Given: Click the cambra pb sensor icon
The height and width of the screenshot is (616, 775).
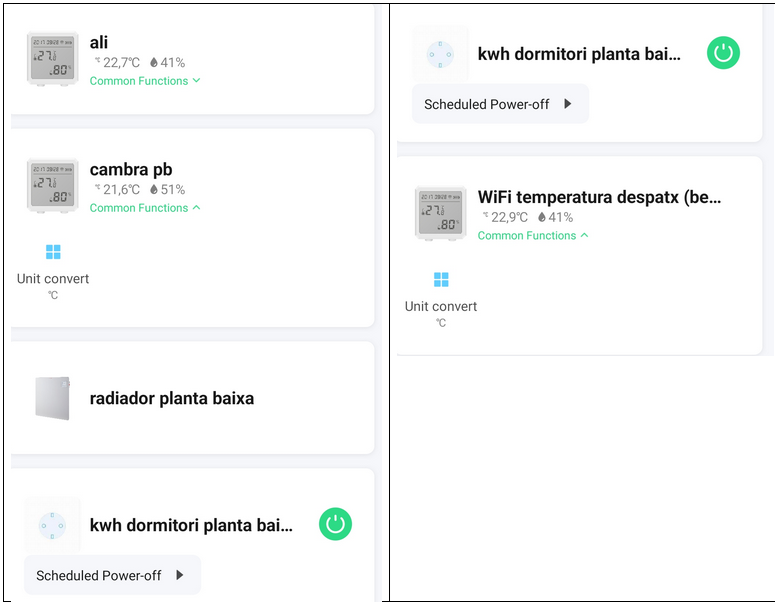Looking at the screenshot, I should pos(52,186).
